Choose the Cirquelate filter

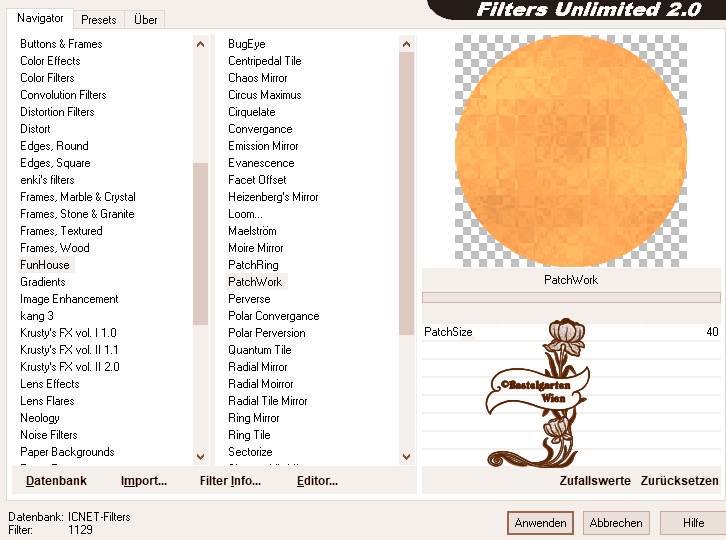pos(251,112)
